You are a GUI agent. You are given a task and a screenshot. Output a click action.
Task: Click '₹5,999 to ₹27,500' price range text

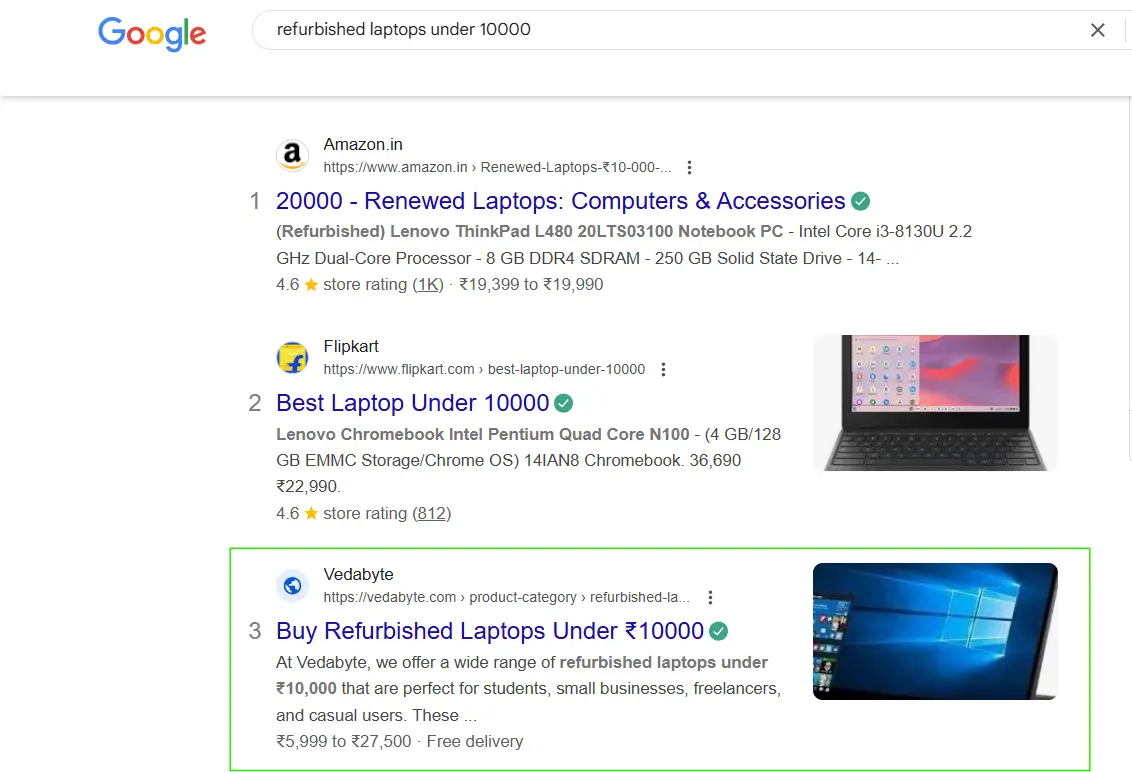coord(344,742)
